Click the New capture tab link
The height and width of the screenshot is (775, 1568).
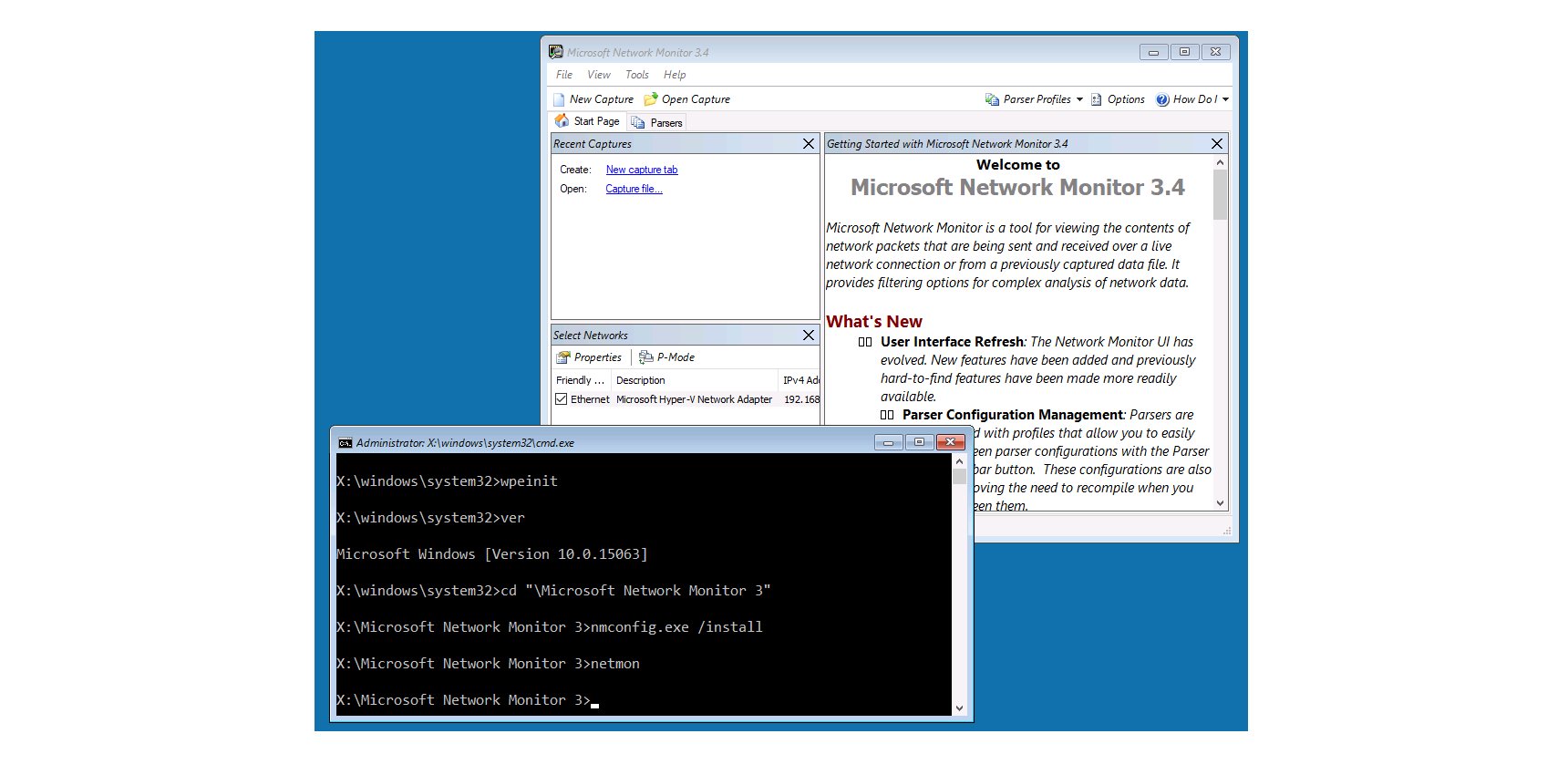coord(642,170)
